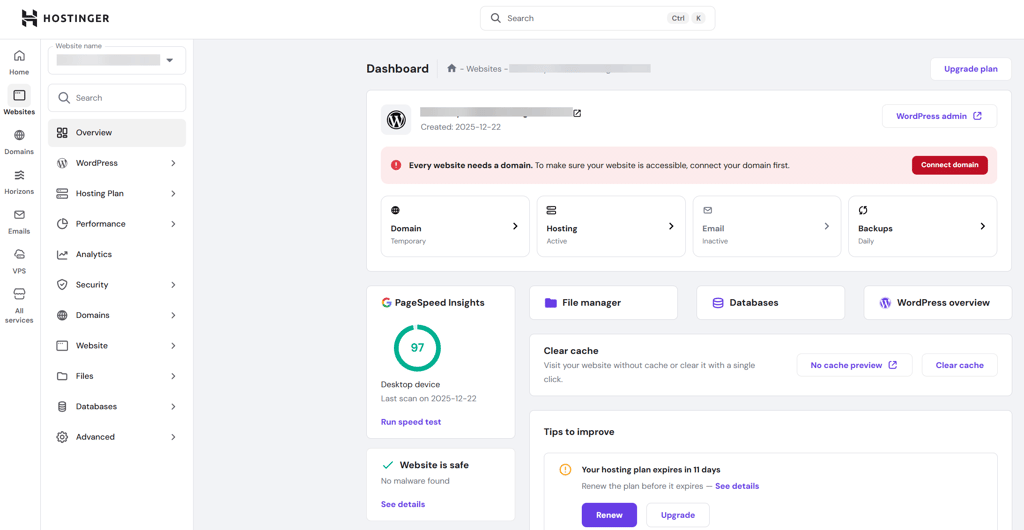The image size is (1024, 530).
Task: Click the "Tips to improve" heading
Action: (579, 431)
